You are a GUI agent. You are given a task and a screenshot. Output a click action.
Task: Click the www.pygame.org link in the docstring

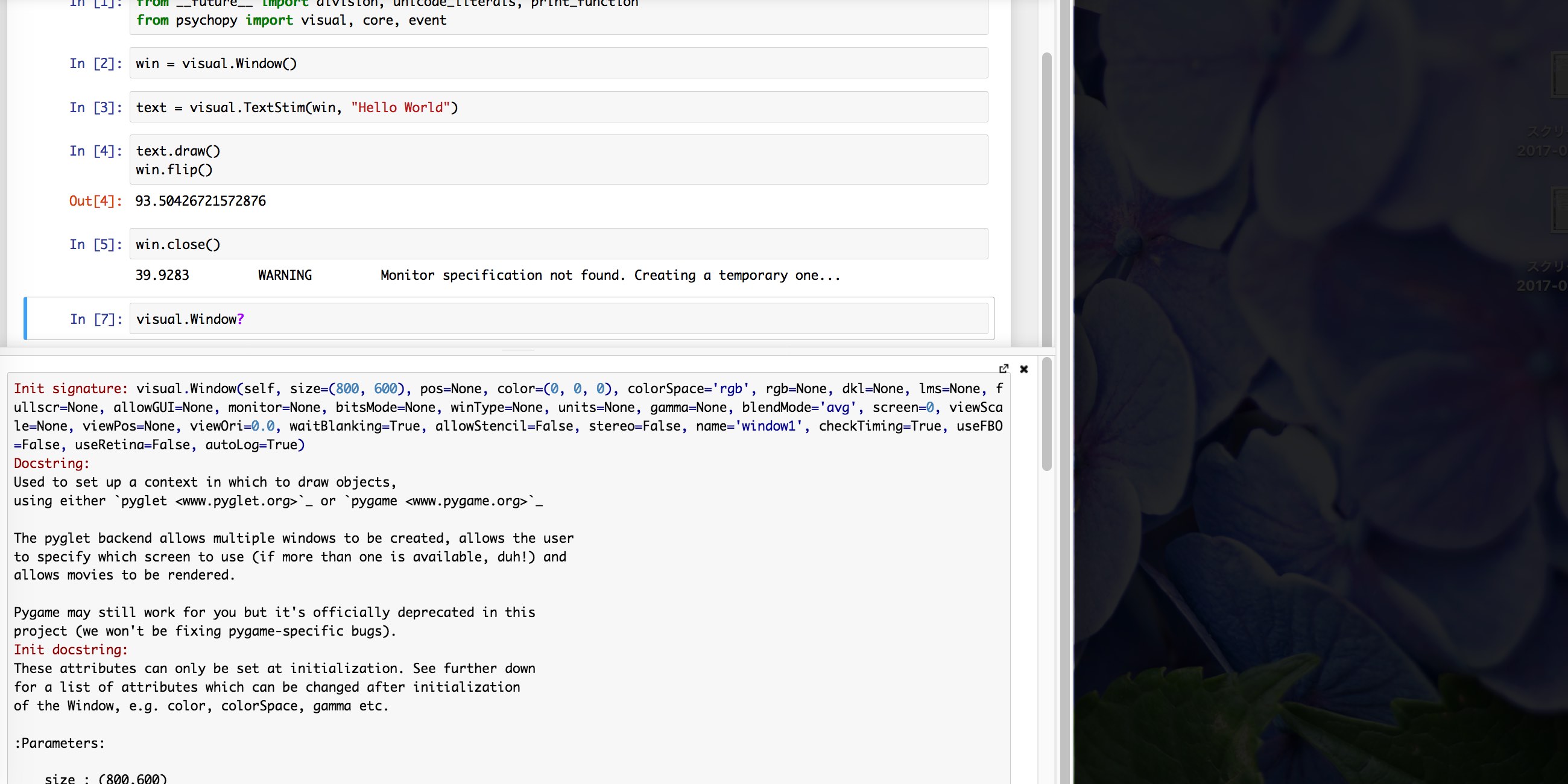point(467,501)
